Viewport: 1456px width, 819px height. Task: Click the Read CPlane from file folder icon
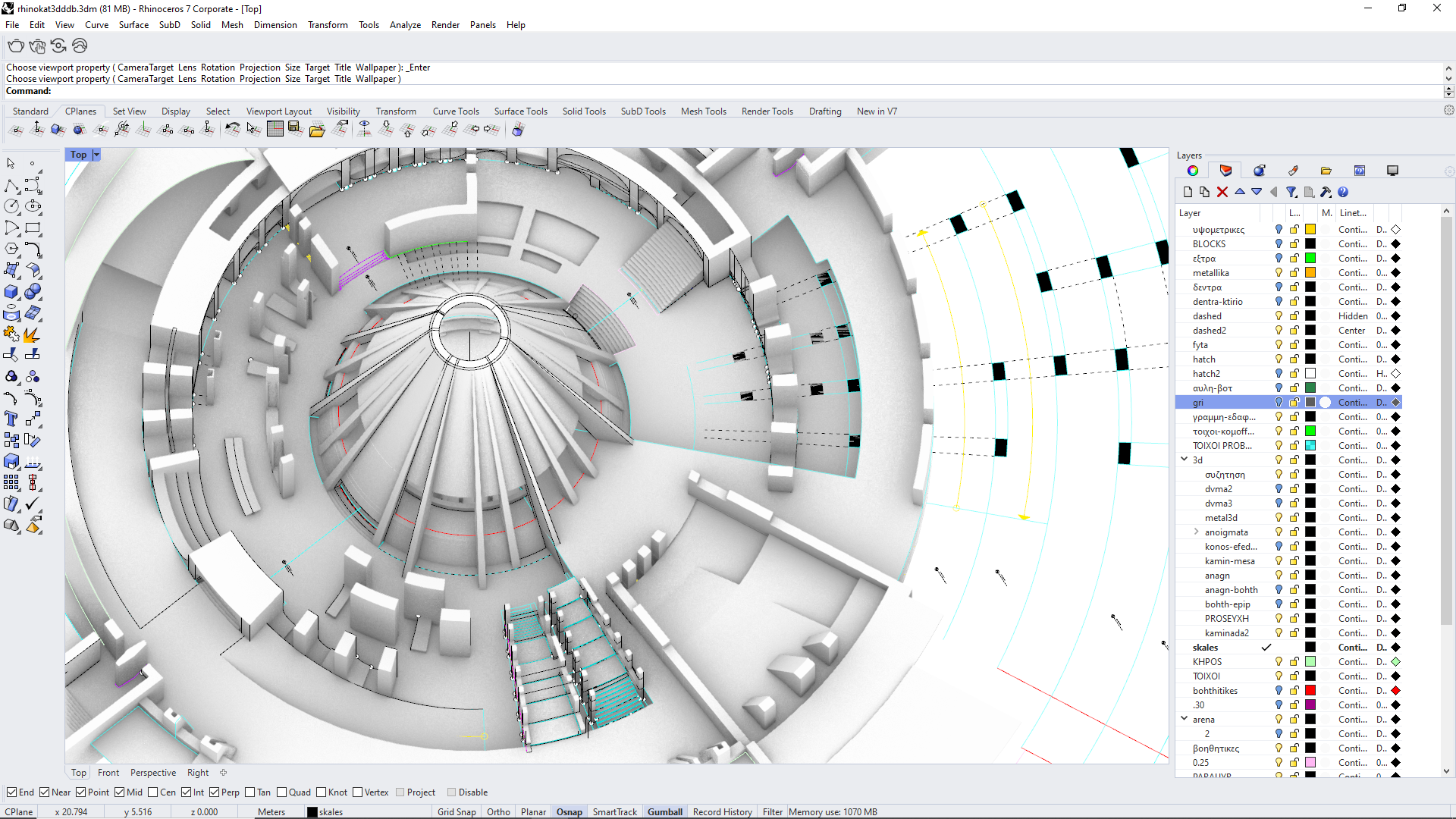point(317,130)
